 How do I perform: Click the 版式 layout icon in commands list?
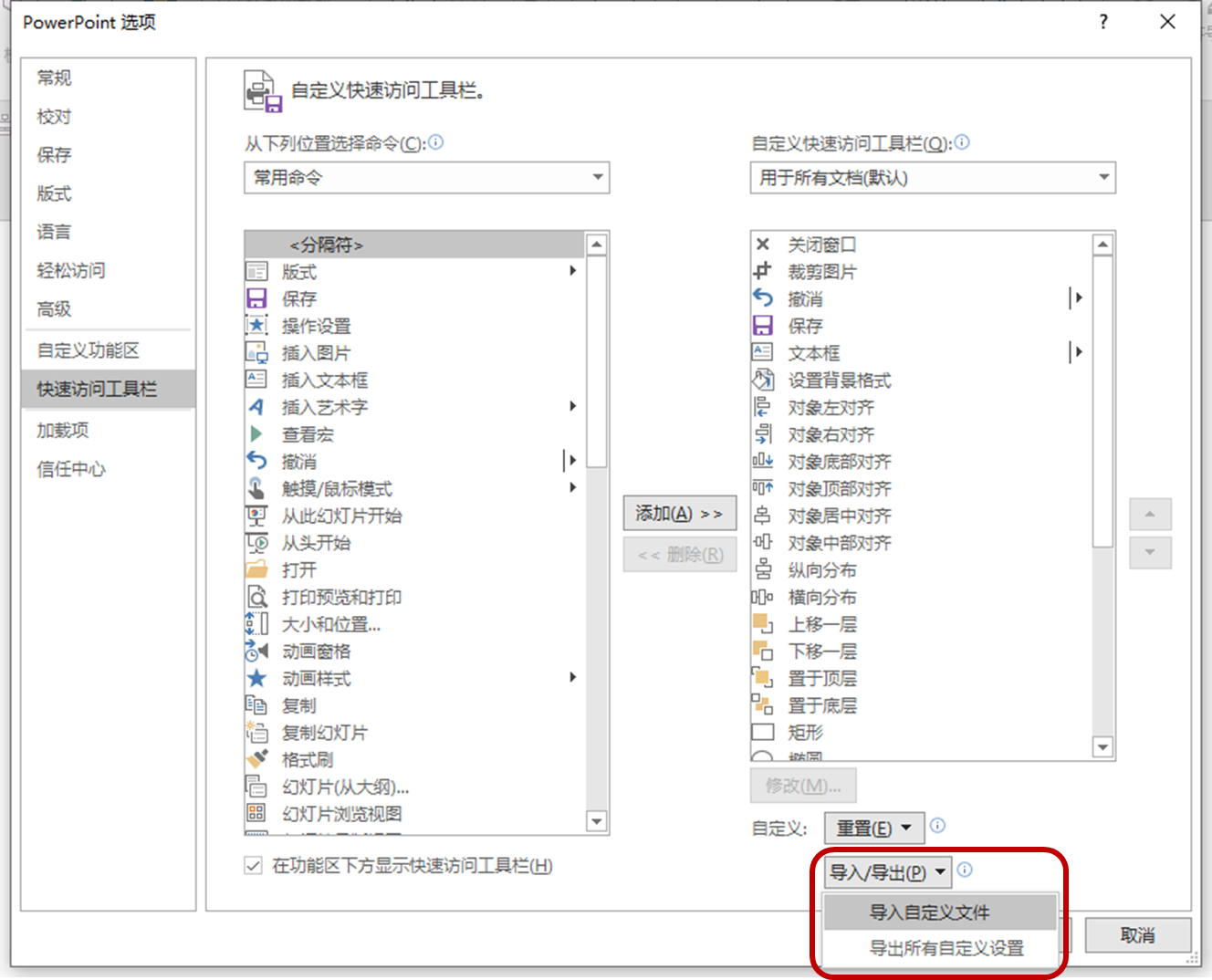click(256, 272)
